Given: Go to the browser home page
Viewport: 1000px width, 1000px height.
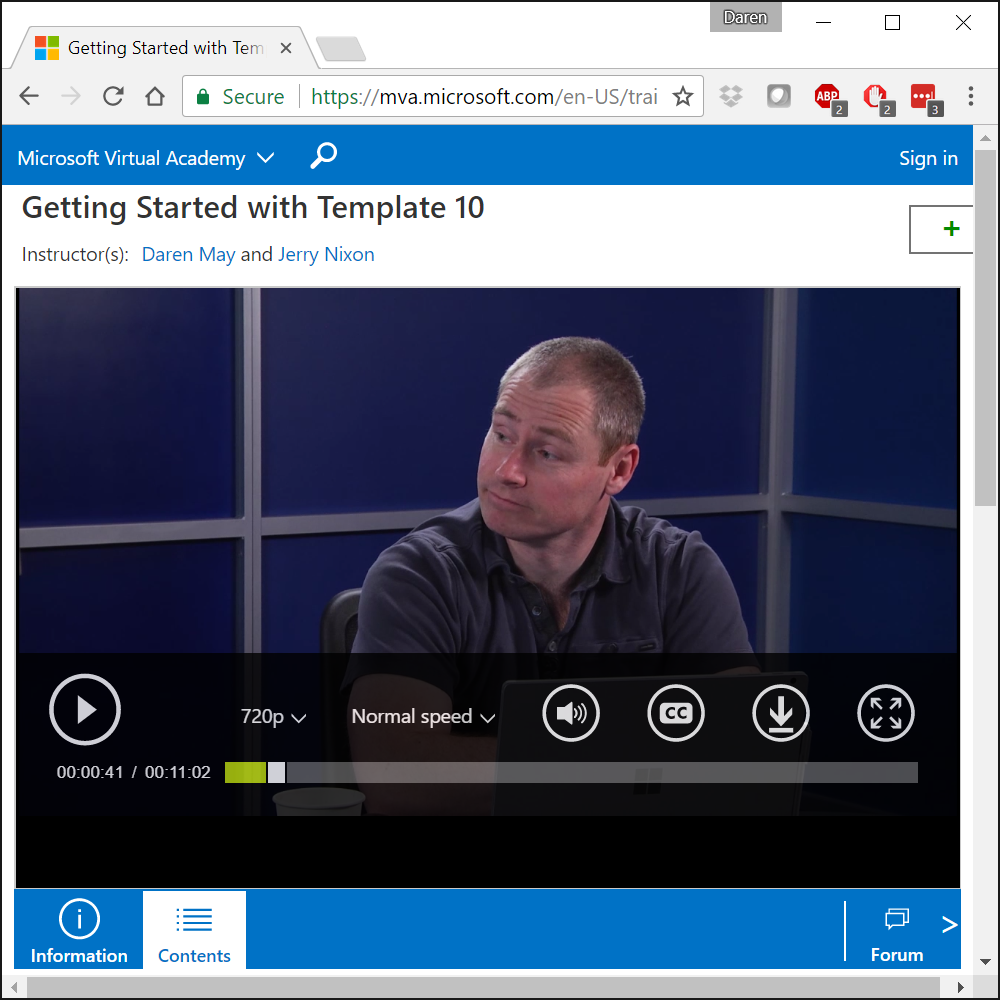Looking at the screenshot, I should pos(155,96).
